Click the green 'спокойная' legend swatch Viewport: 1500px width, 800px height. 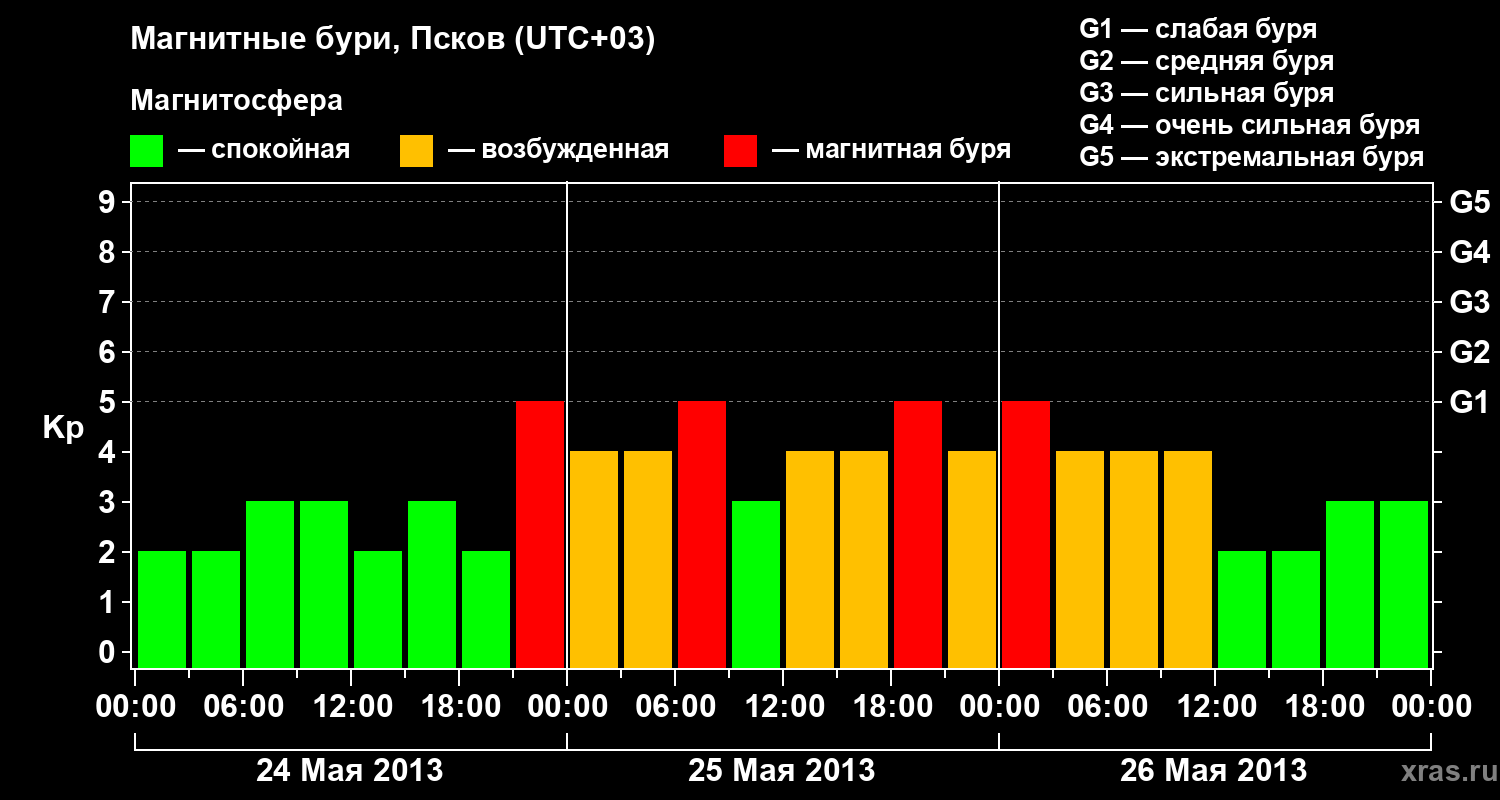(147, 151)
